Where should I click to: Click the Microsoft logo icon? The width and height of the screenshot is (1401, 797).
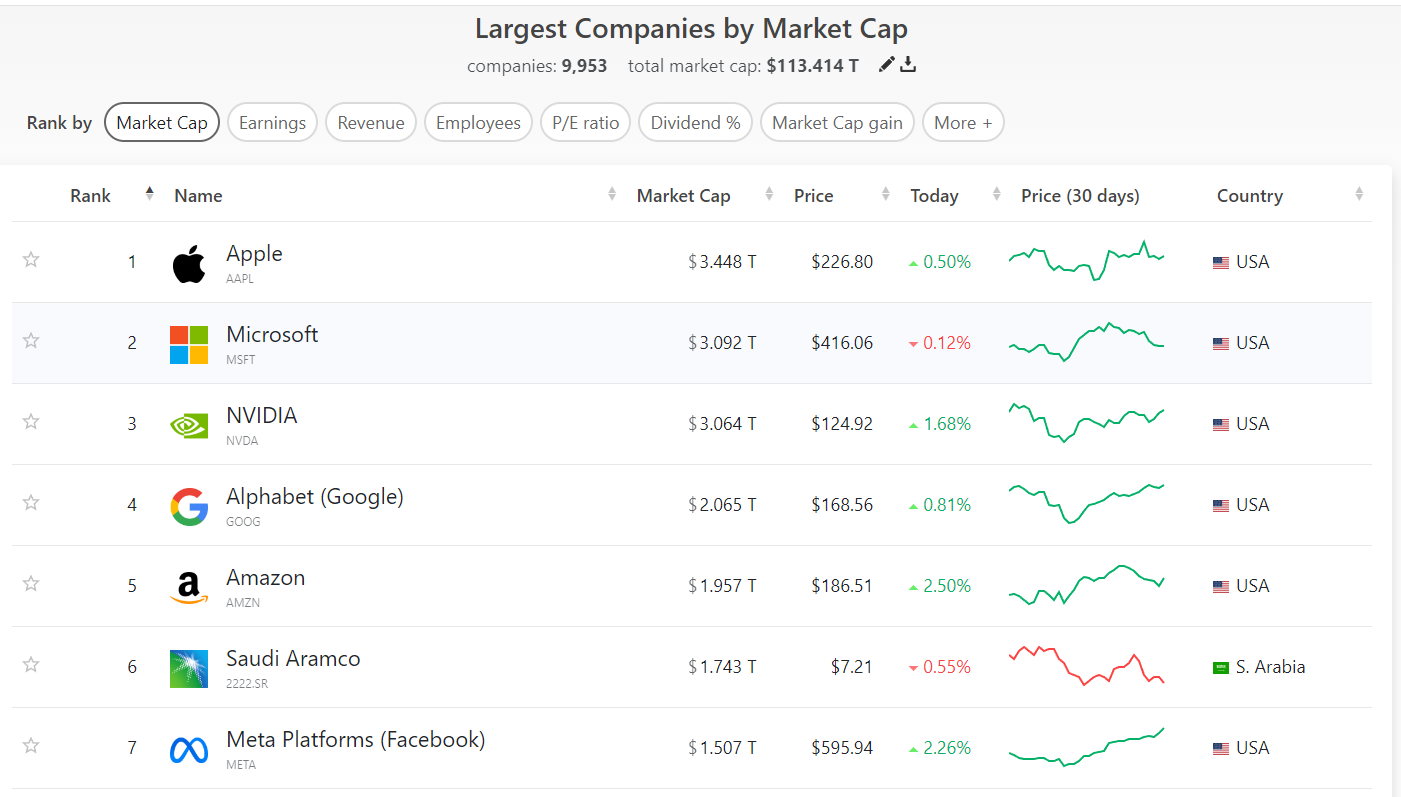(x=189, y=344)
